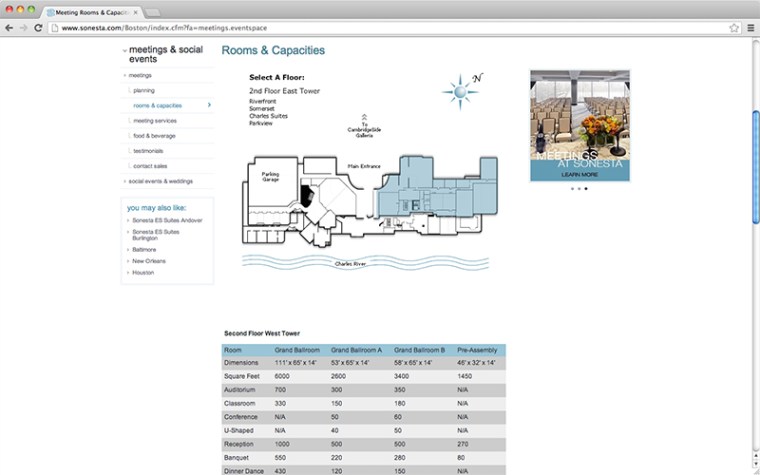
Task: Close the Meeting Rooms & Capacities tab
Action: pyautogui.click(x=135, y=13)
